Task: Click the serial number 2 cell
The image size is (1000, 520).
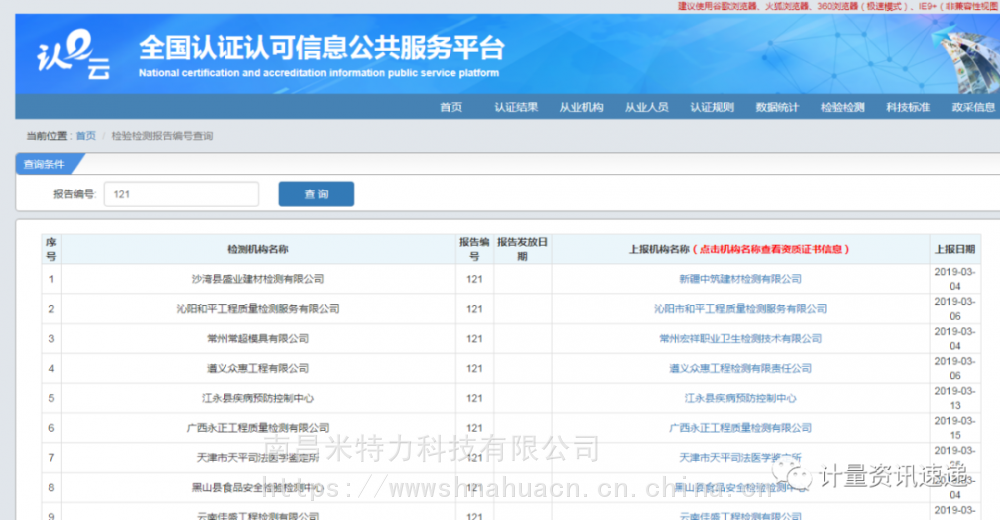Action: [51, 309]
